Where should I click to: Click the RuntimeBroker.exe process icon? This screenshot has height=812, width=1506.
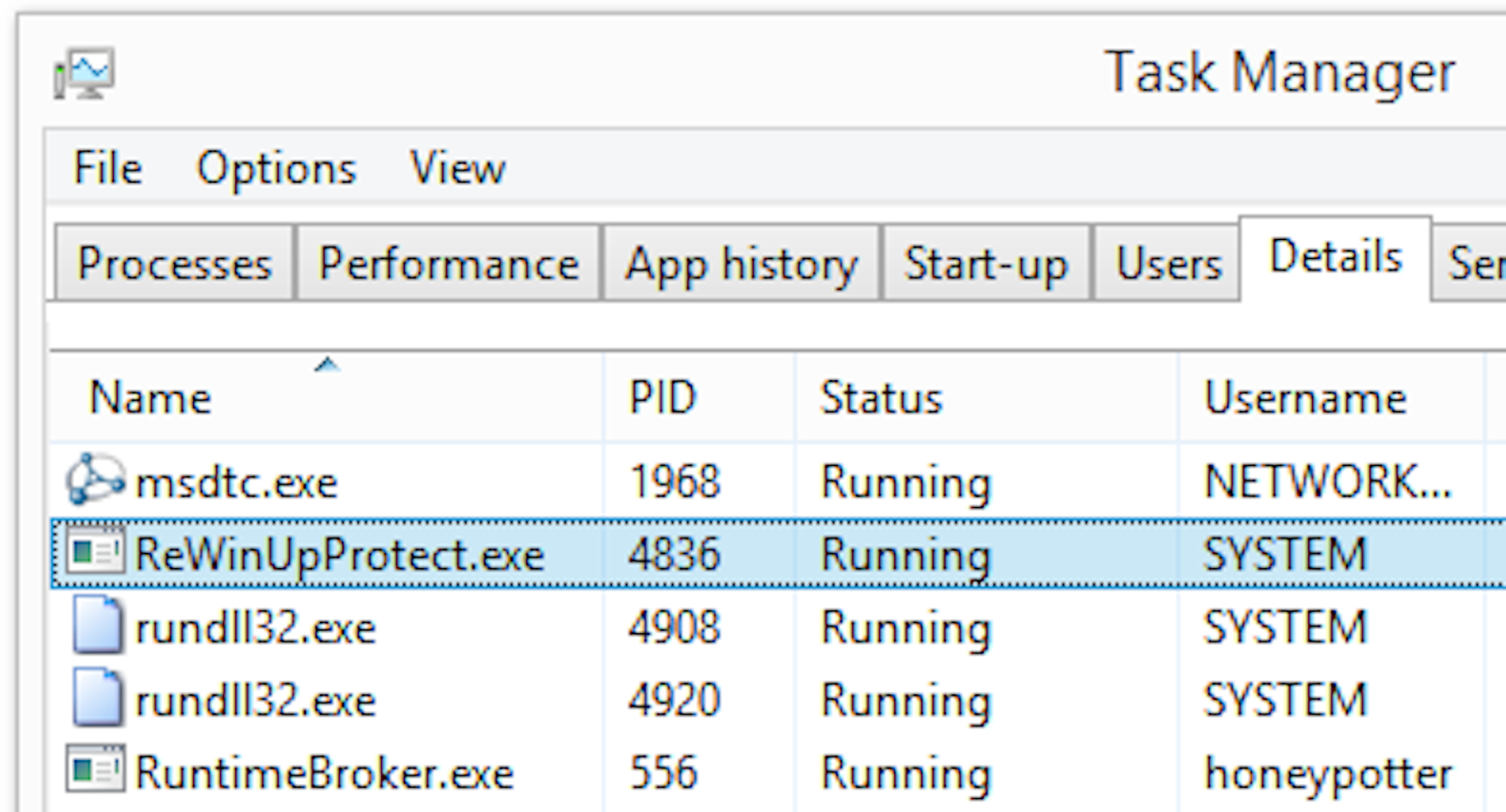[95, 772]
